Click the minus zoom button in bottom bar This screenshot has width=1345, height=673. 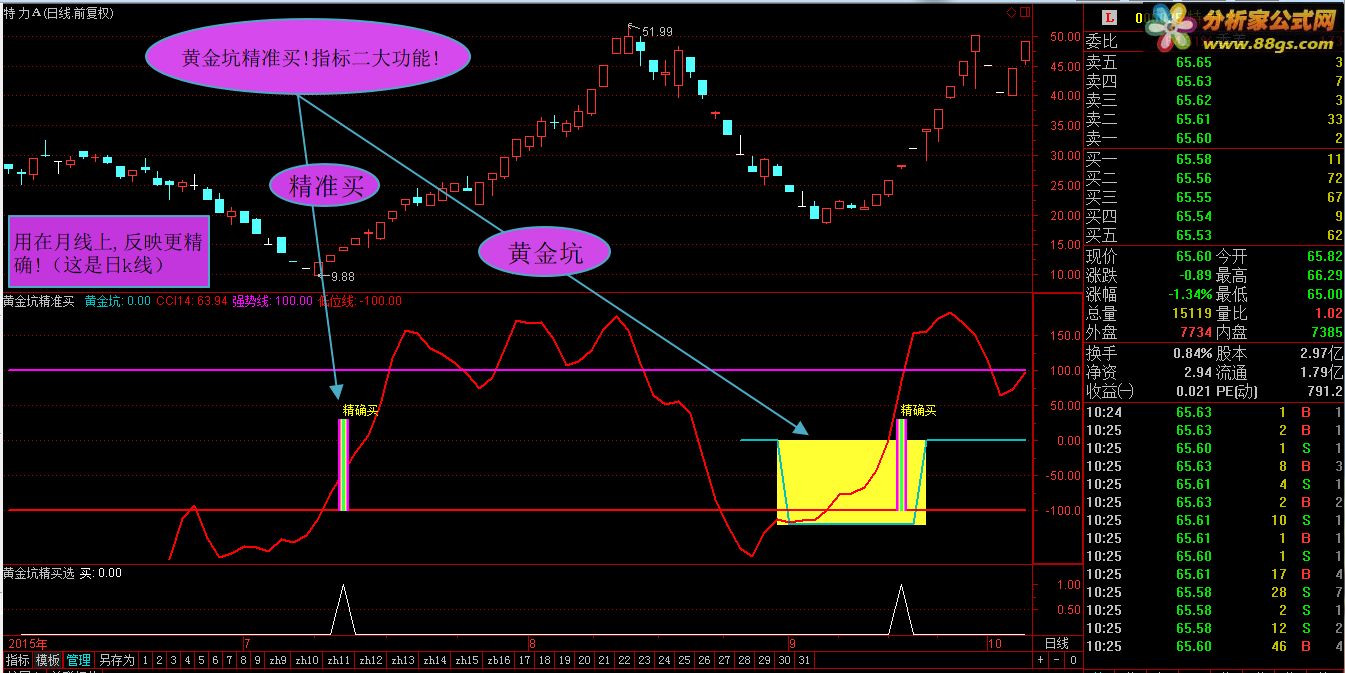1058,660
